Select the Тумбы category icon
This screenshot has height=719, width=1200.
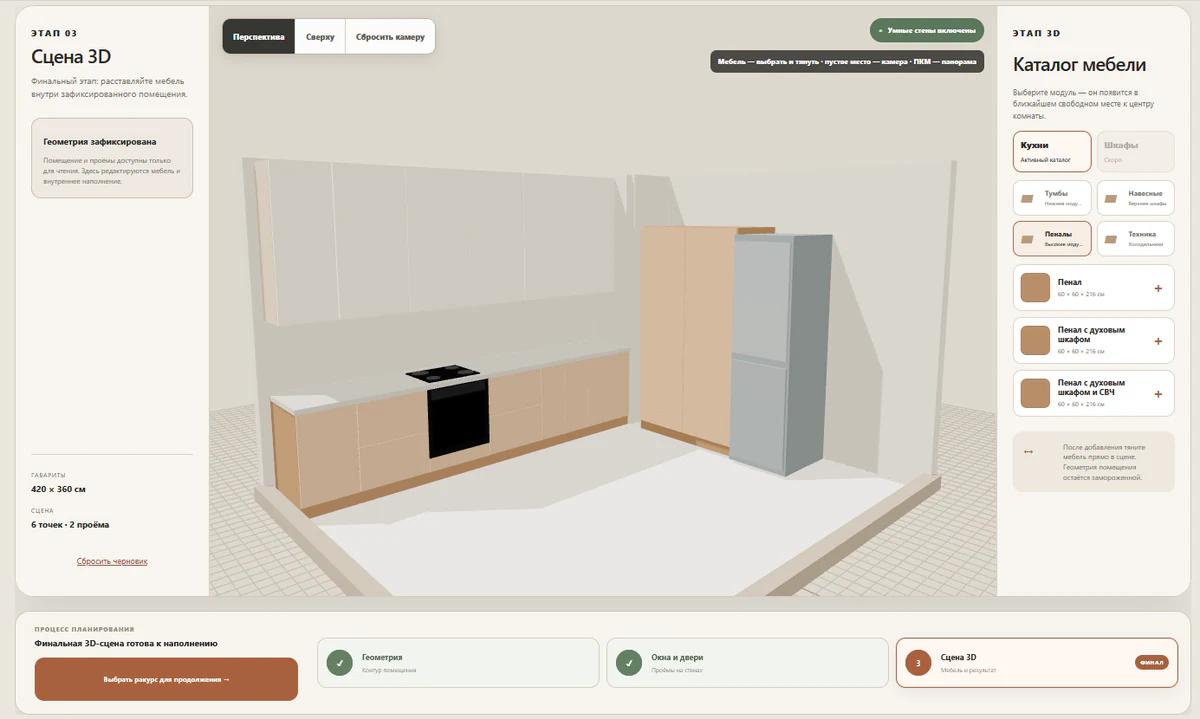point(1027,198)
